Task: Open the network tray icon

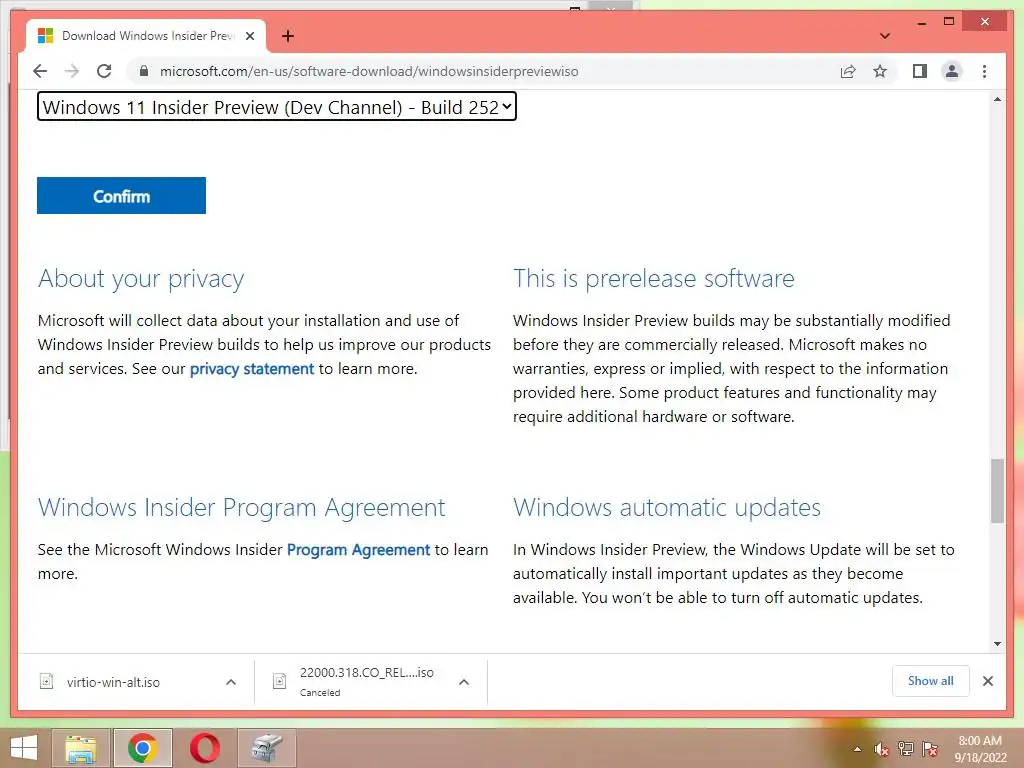Action: [x=906, y=749]
